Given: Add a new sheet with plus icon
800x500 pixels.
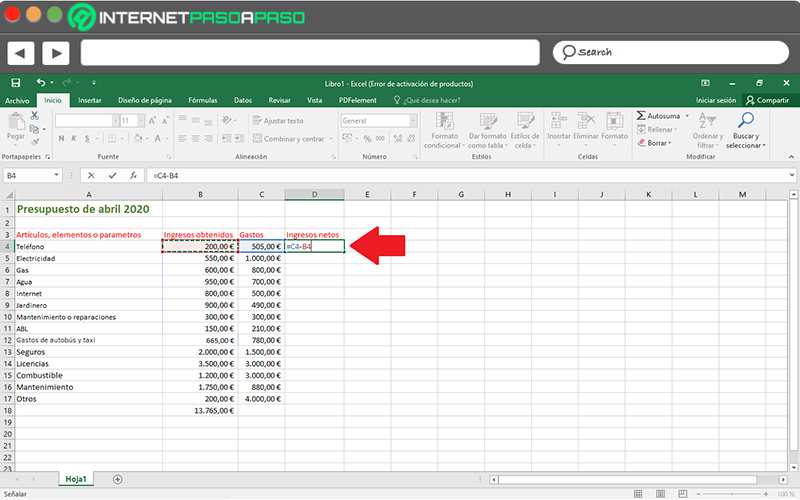Looking at the screenshot, I should (x=117, y=479).
